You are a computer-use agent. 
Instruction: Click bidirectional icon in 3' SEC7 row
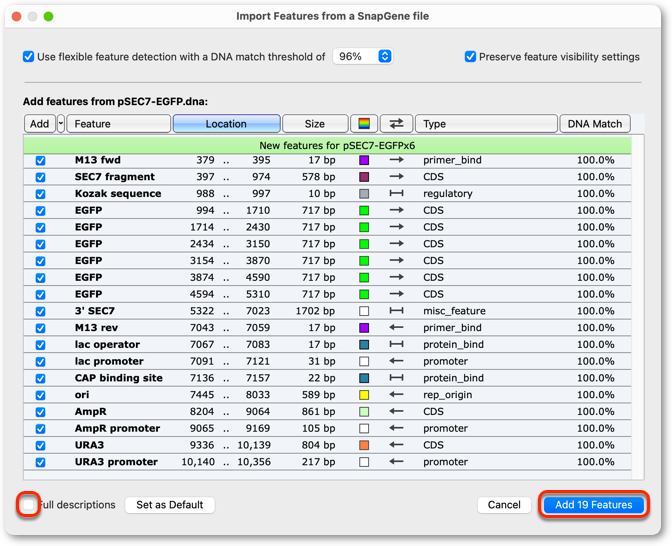click(x=396, y=311)
